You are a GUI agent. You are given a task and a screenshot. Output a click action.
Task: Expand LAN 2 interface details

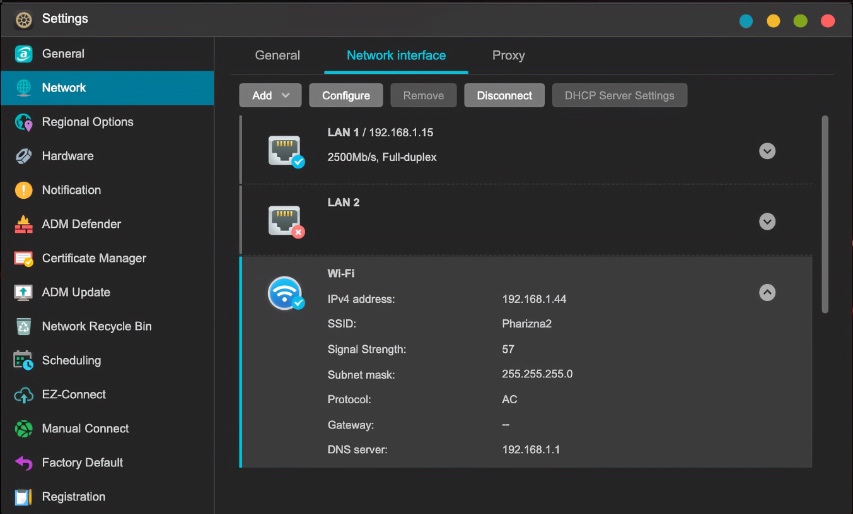767,221
